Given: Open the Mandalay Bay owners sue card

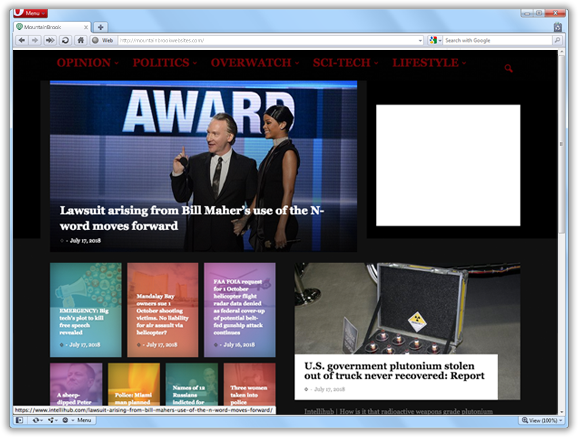Looking at the screenshot, I should coord(163,310).
